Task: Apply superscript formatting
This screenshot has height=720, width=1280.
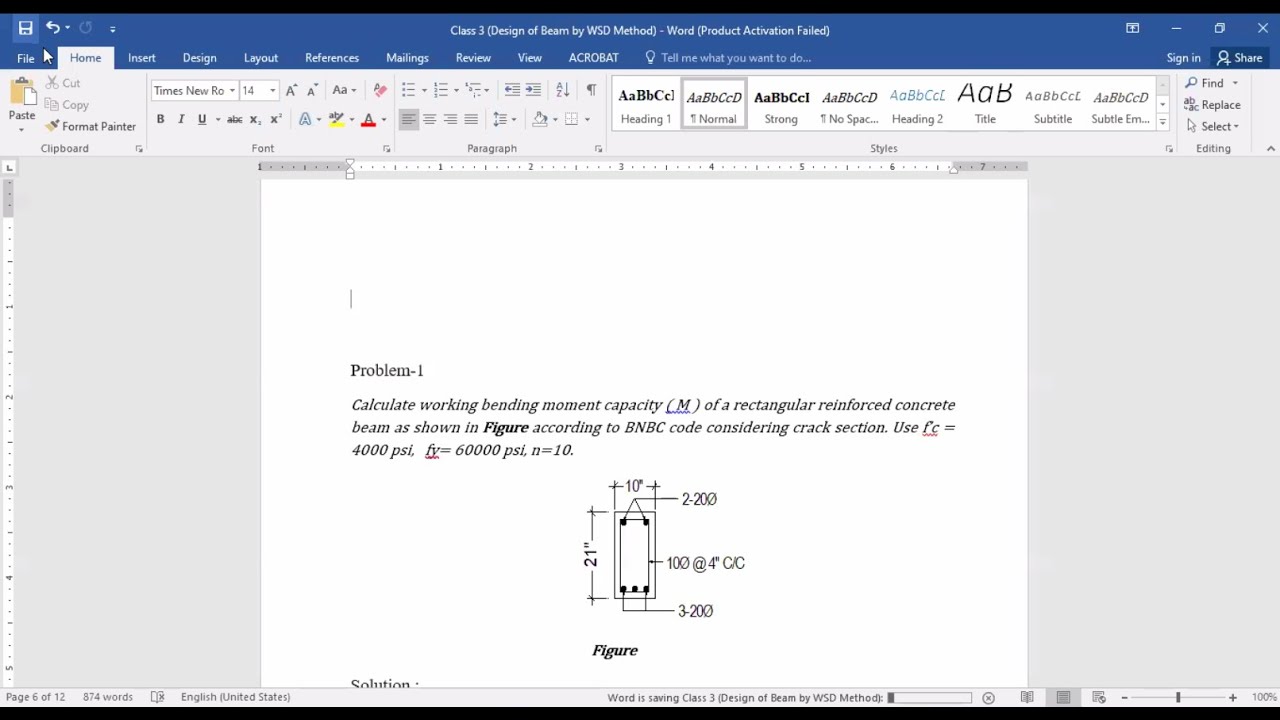Action: coord(276,119)
